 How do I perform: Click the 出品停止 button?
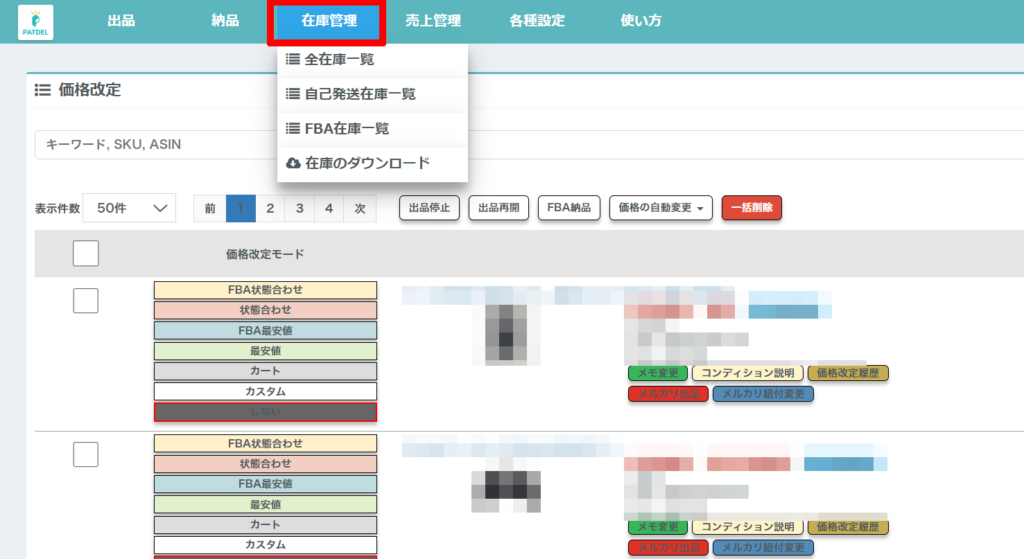429,208
